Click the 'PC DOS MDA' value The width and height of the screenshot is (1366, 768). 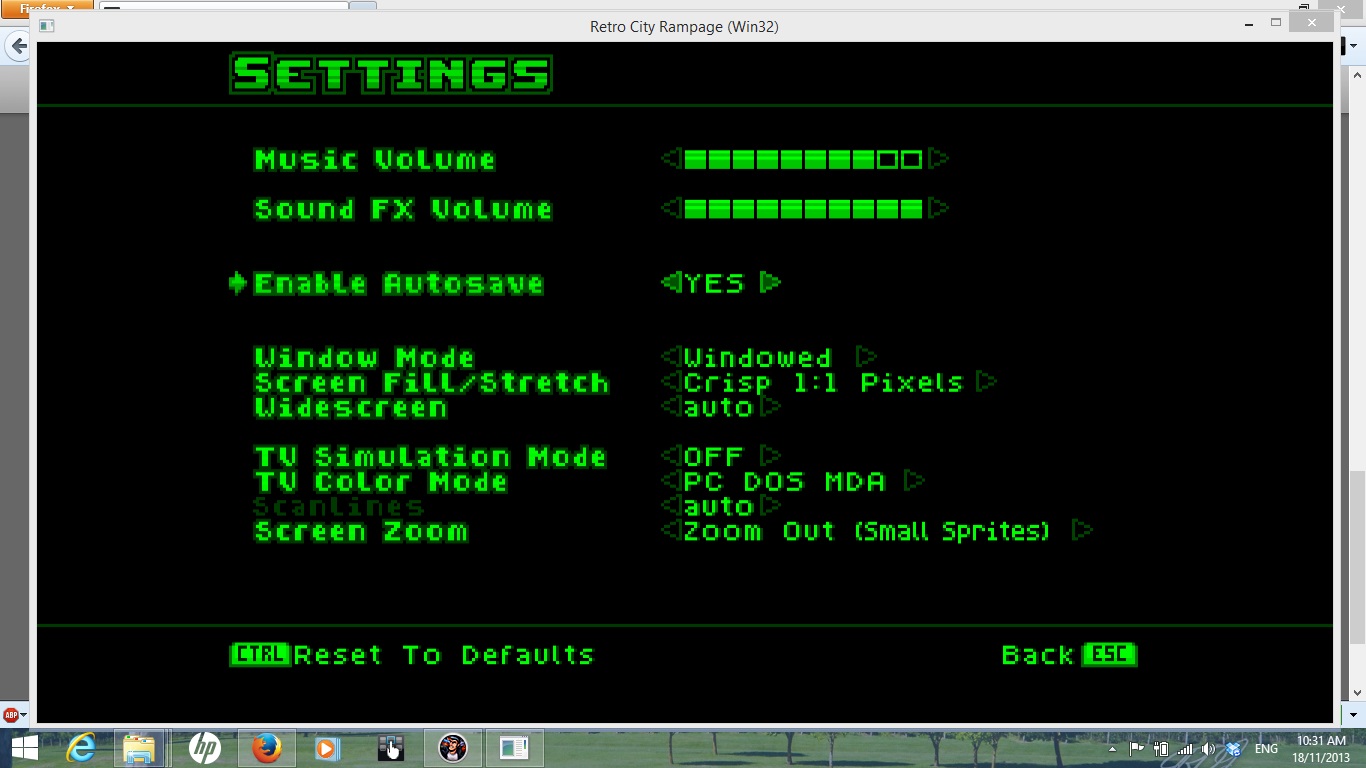coord(785,481)
